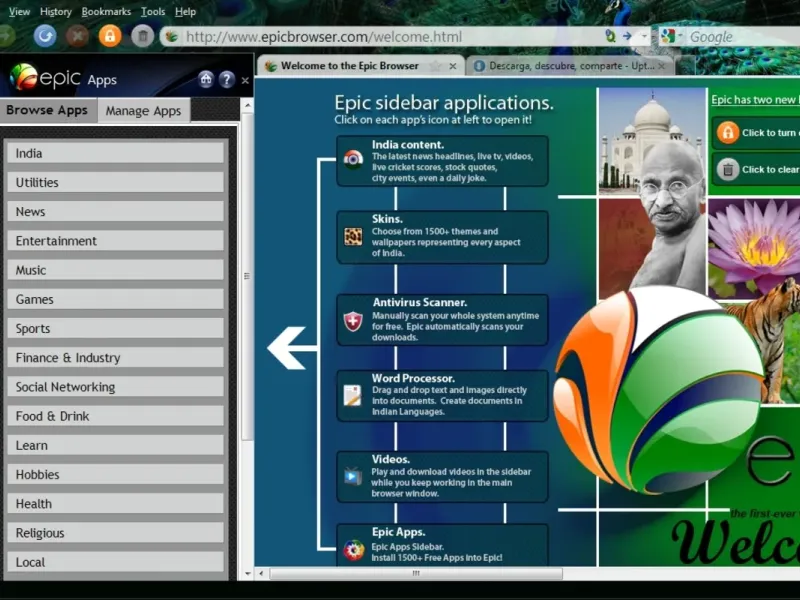Click the lotus flower thumbnail image
This screenshot has height=600, width=800.
(754, 248)
